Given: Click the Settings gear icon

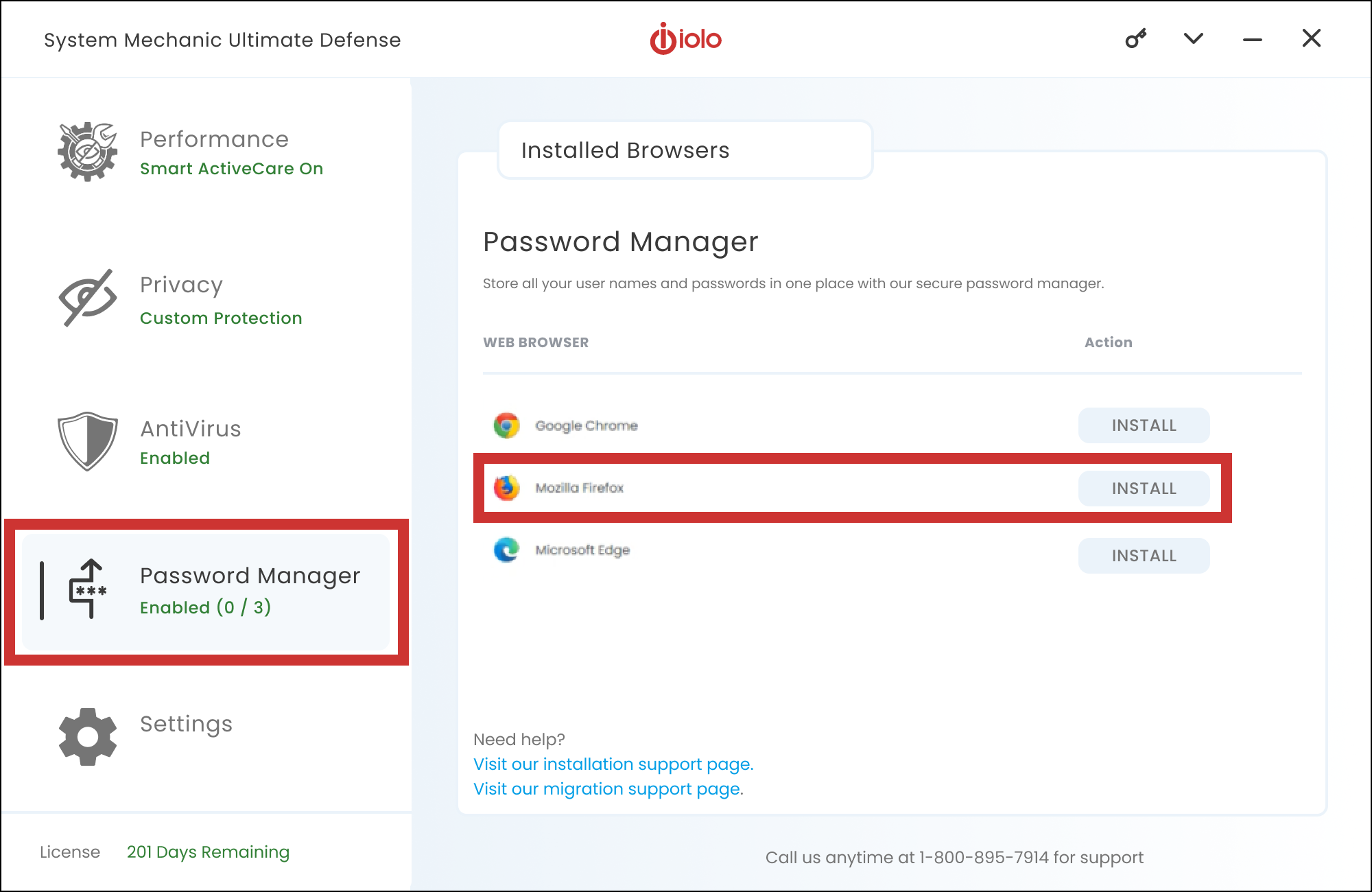Looking at the screenshot, I should (x=88, y=736).
